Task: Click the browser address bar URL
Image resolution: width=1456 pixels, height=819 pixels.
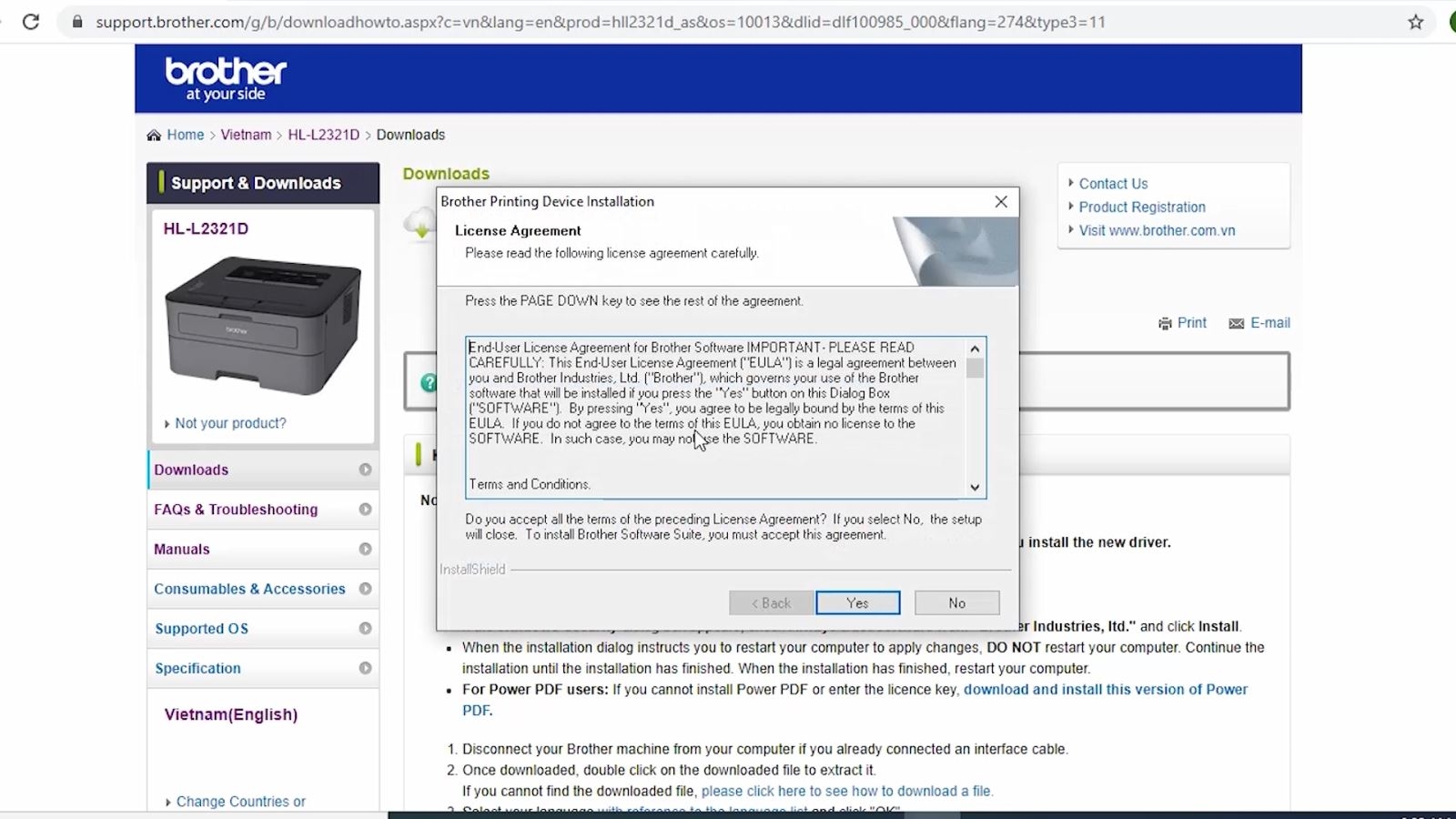Action: [x=601, y=22]
